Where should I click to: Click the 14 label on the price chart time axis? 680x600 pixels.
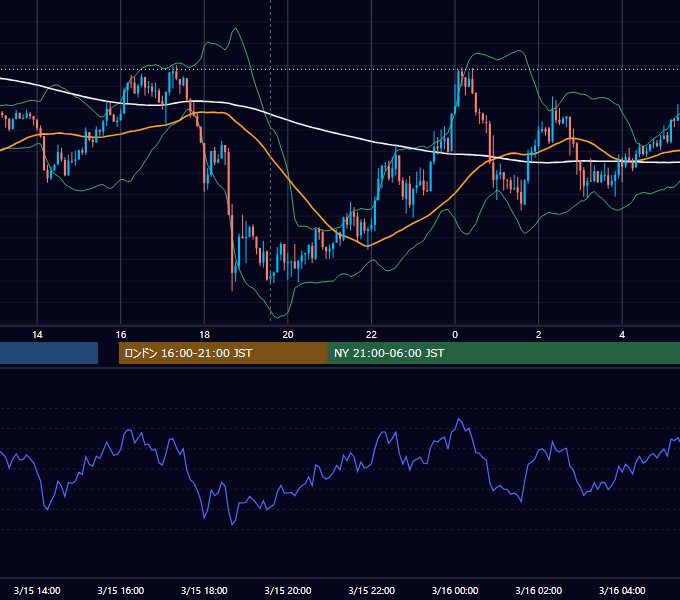click(x=37, y=335)
